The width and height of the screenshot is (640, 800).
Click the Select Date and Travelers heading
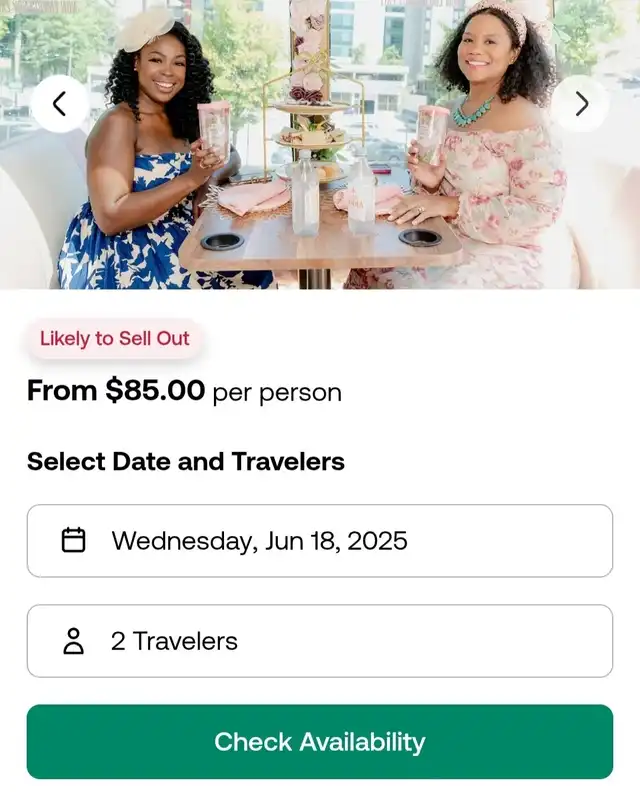point(186,462)
